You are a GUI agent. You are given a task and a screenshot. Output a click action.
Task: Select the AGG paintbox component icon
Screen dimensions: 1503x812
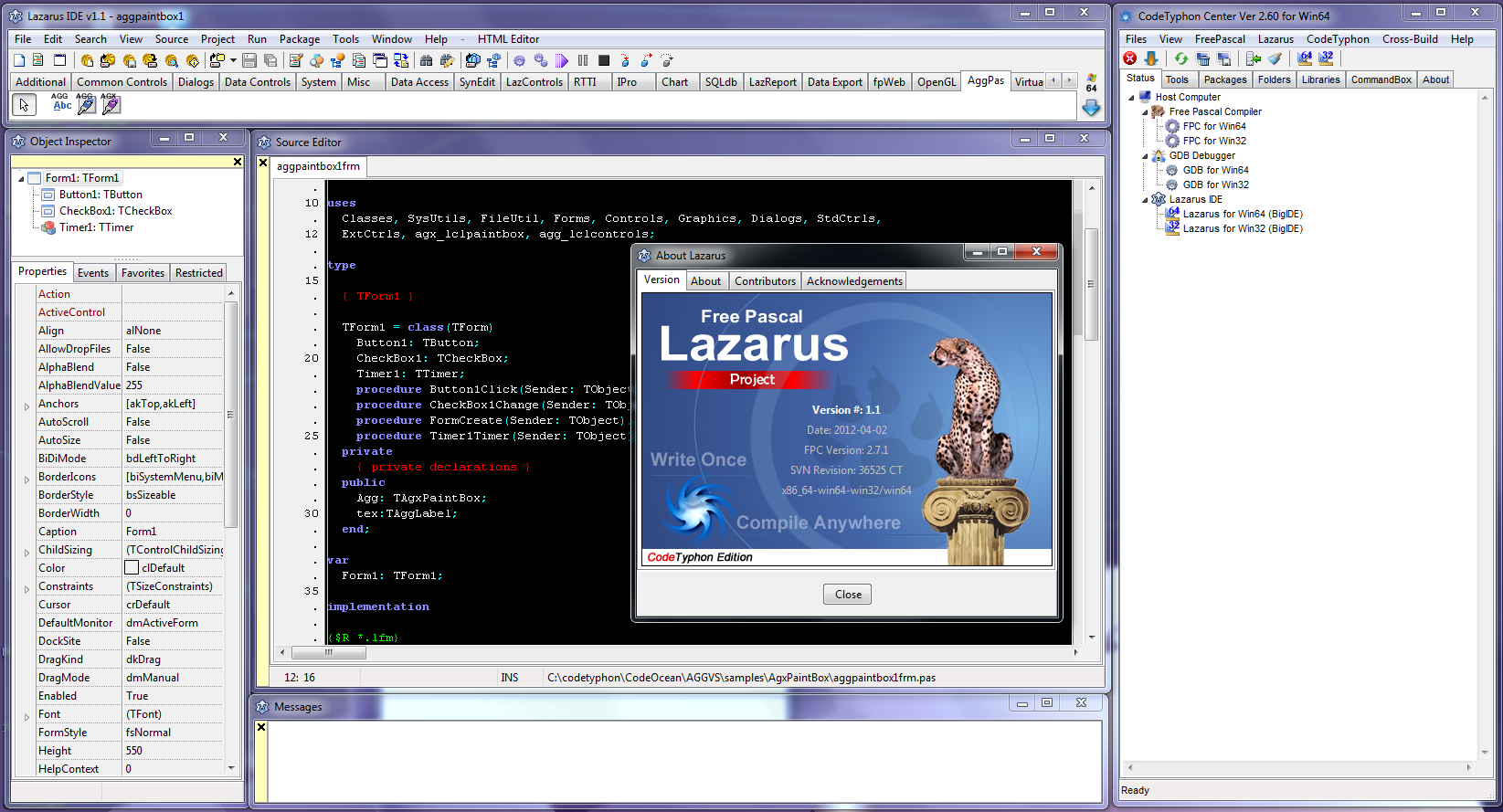tap(86, 103)
